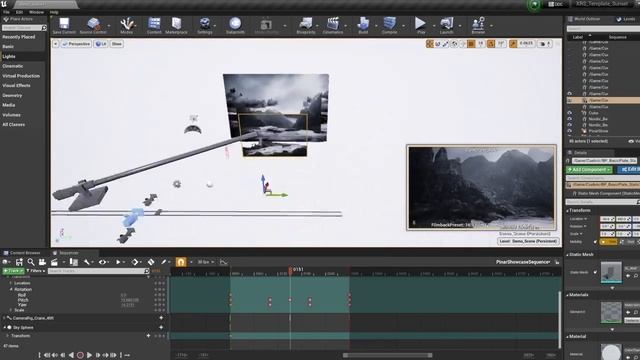
Task: Start Play in editor
Action: click(420, 25)
